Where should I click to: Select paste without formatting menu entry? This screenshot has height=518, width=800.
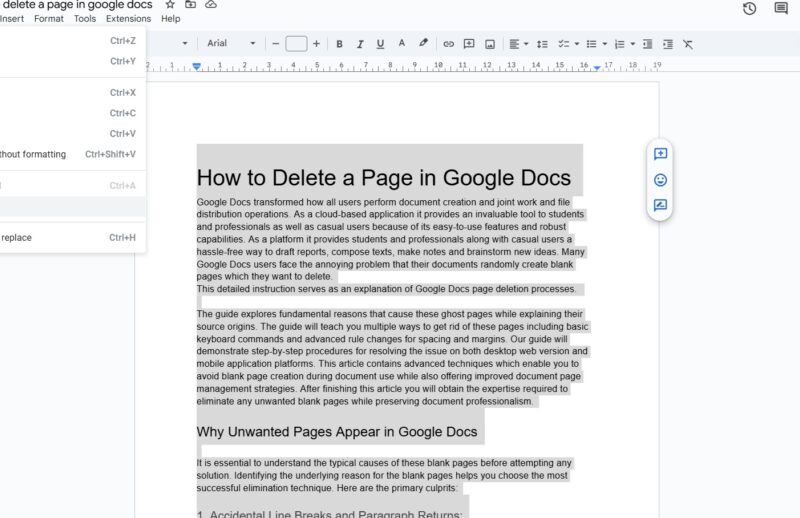pos(72,154)
